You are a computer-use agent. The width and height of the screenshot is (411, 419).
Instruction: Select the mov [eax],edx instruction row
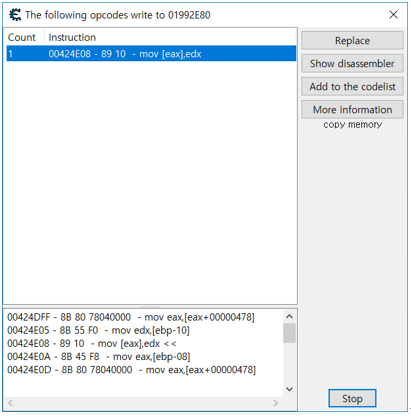pos(151,54)
